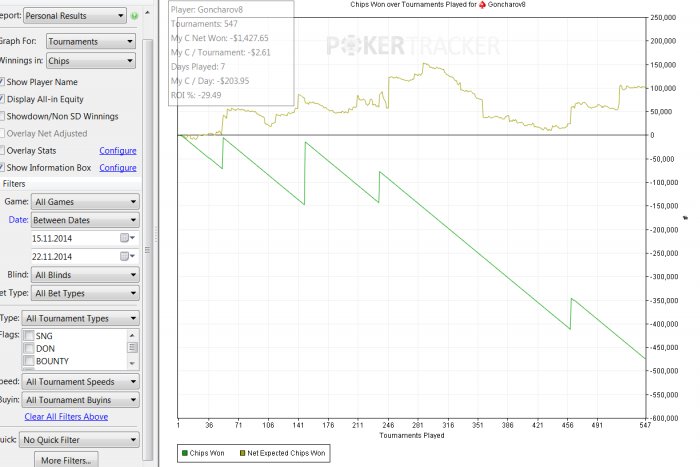Enable Showdown/Non SD Winnings checkbox

pos(2,116)
